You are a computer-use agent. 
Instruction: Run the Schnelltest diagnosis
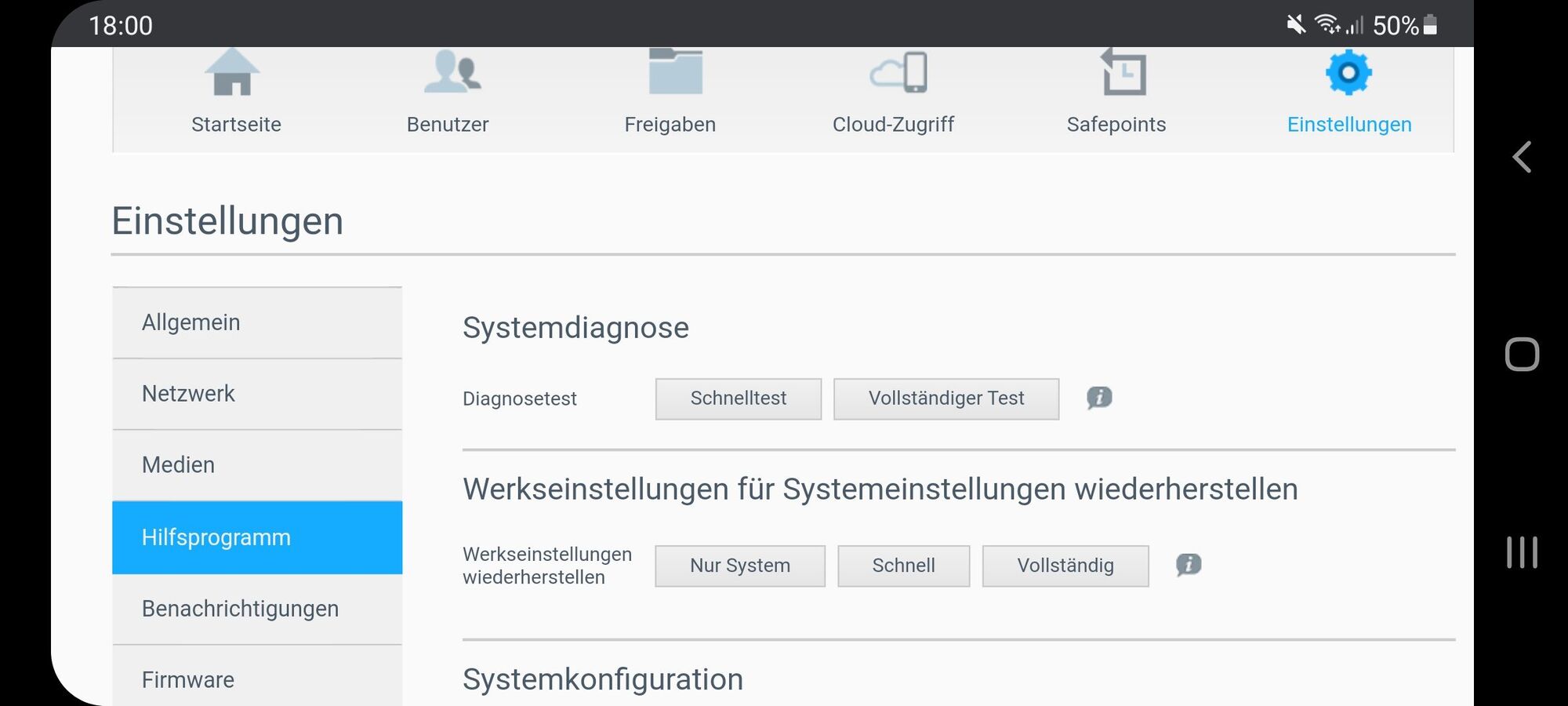(739, 398)
